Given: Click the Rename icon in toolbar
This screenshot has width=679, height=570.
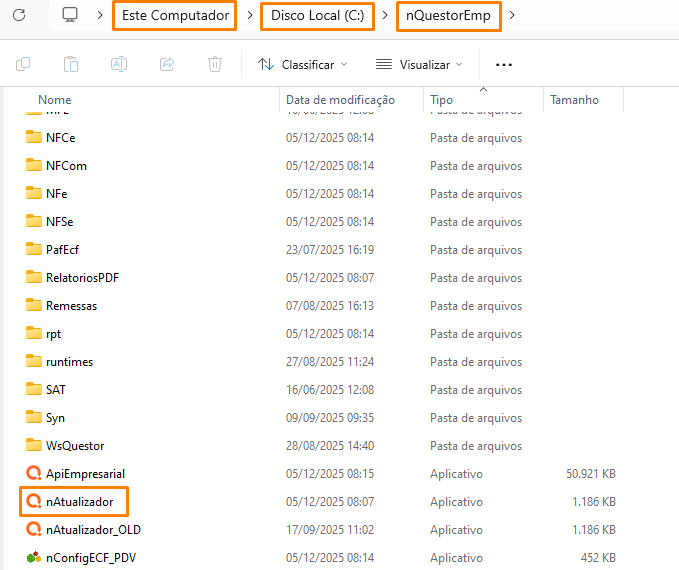Looking at the screenshot, I should point(119,64).
